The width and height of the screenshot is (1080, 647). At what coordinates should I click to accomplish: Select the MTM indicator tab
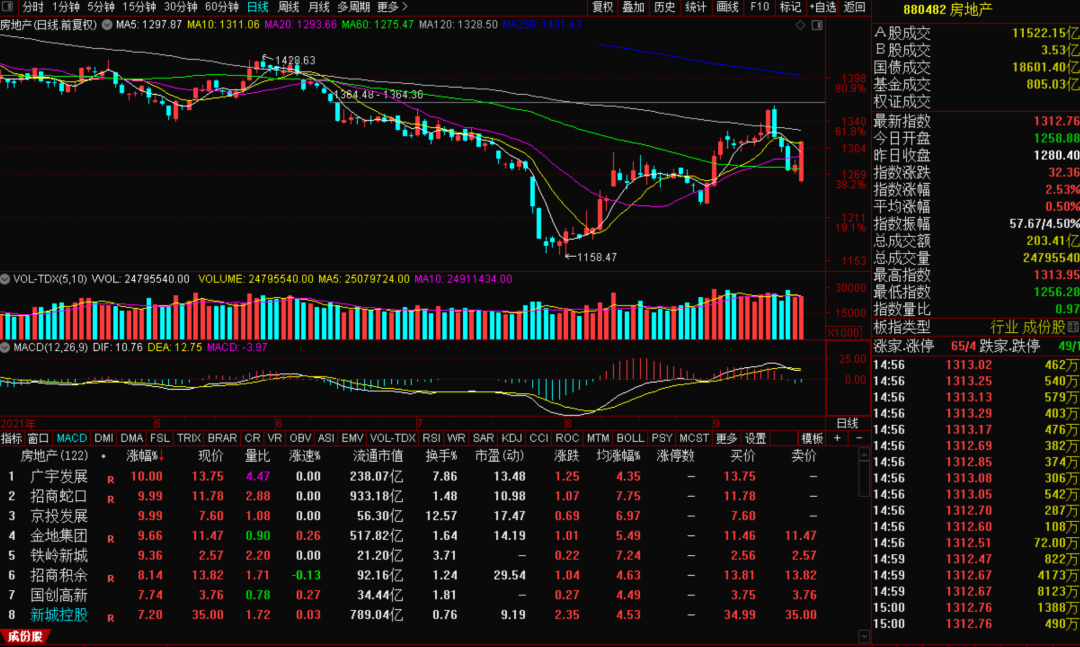pos(598,438)
